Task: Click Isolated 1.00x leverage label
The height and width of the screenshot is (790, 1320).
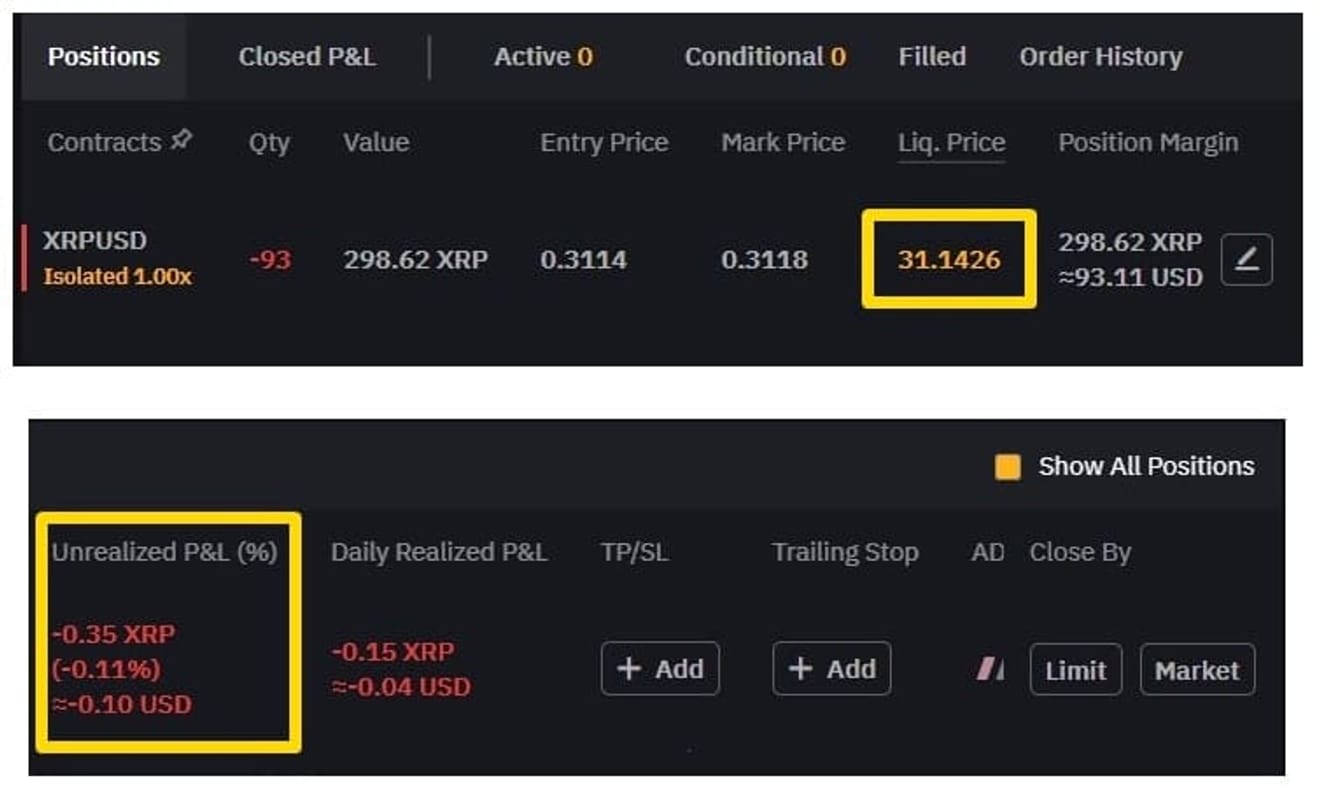Action: 117,277
